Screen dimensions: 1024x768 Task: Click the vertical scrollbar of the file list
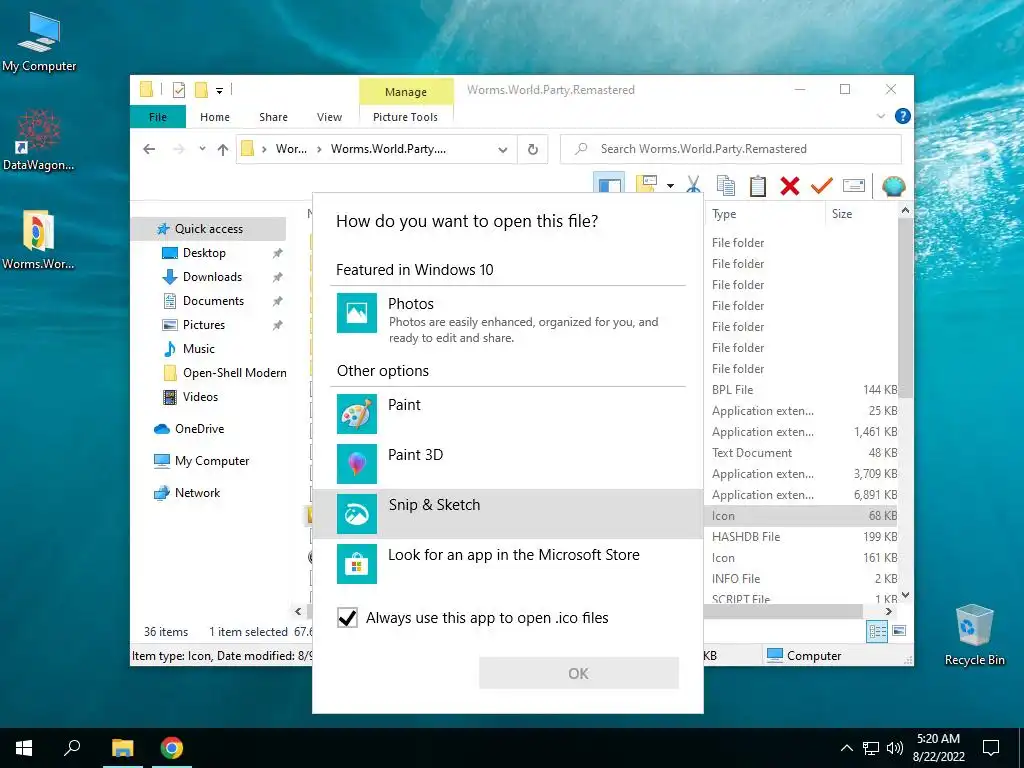(905, 307)
